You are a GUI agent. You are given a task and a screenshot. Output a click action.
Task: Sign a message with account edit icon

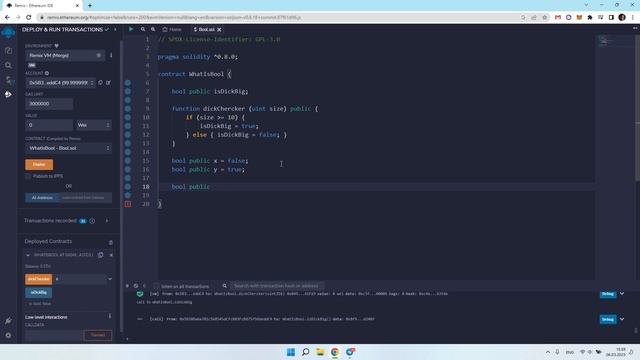pos(109,82)
